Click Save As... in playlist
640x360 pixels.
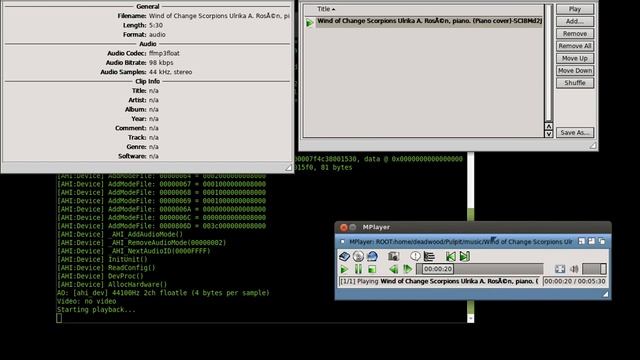pyautogui.click(x=575, y=132)
